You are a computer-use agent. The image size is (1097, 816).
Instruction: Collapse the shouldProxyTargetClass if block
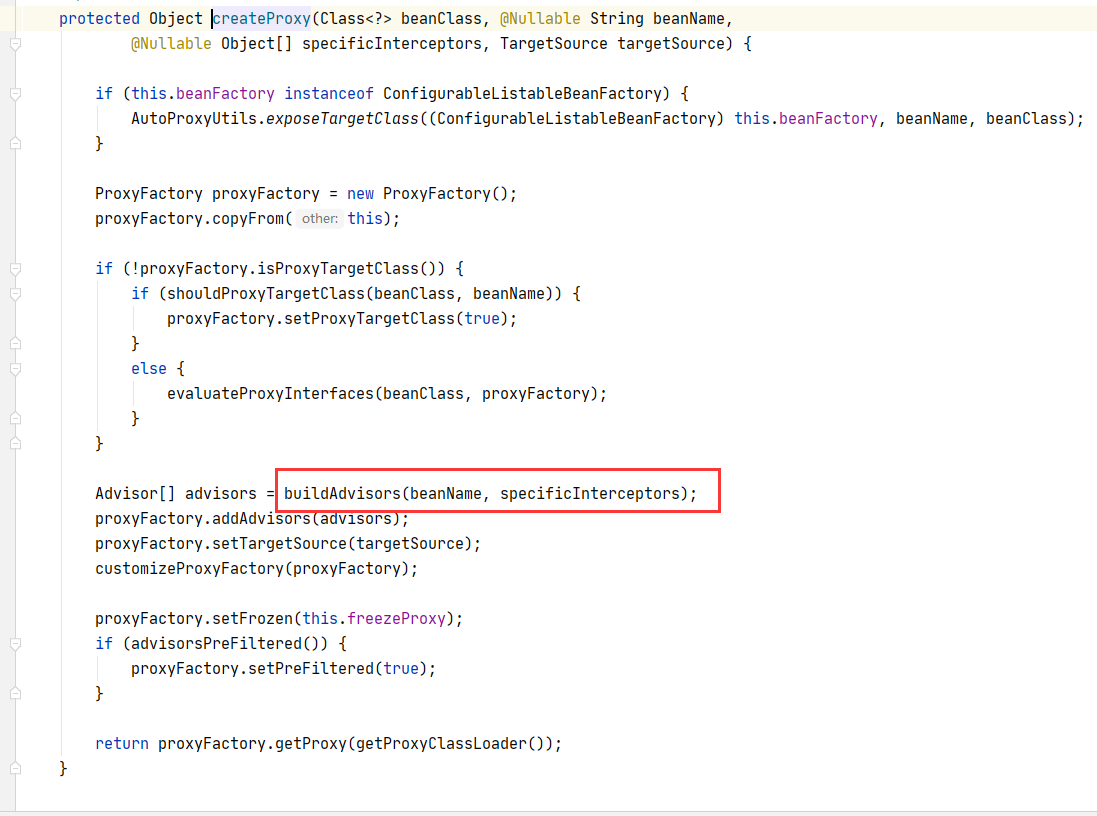click(14, 293)
